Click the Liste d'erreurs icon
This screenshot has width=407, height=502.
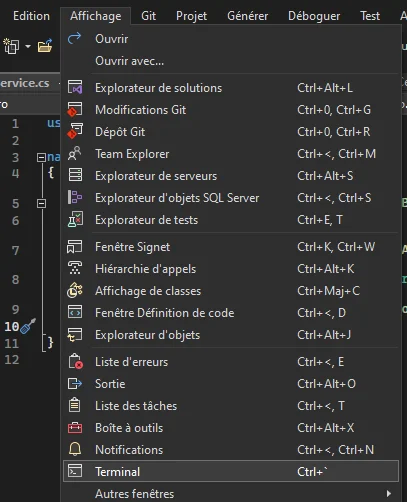pos(75,361)
